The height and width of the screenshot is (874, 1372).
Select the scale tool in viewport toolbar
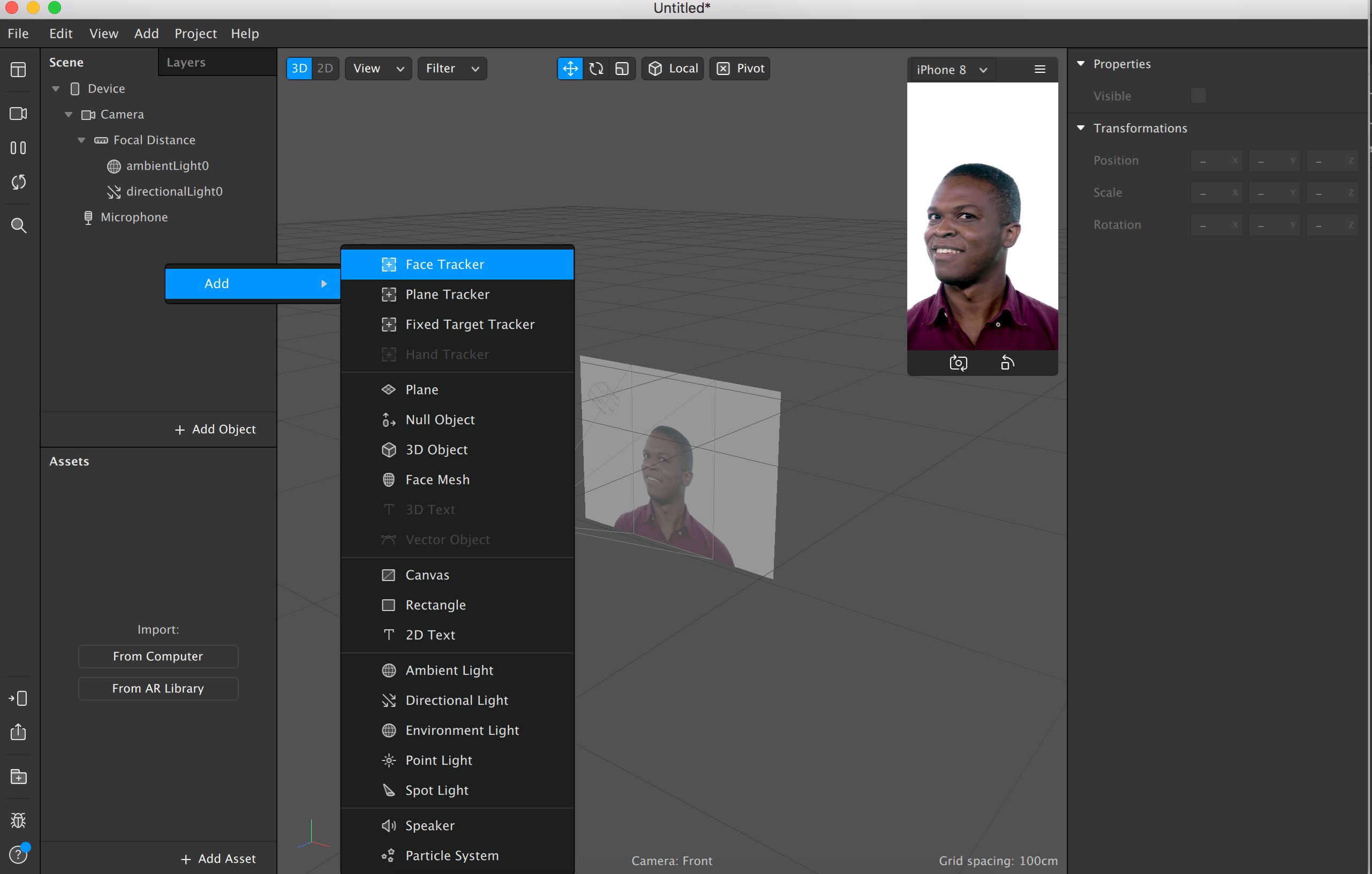point(622,69)
